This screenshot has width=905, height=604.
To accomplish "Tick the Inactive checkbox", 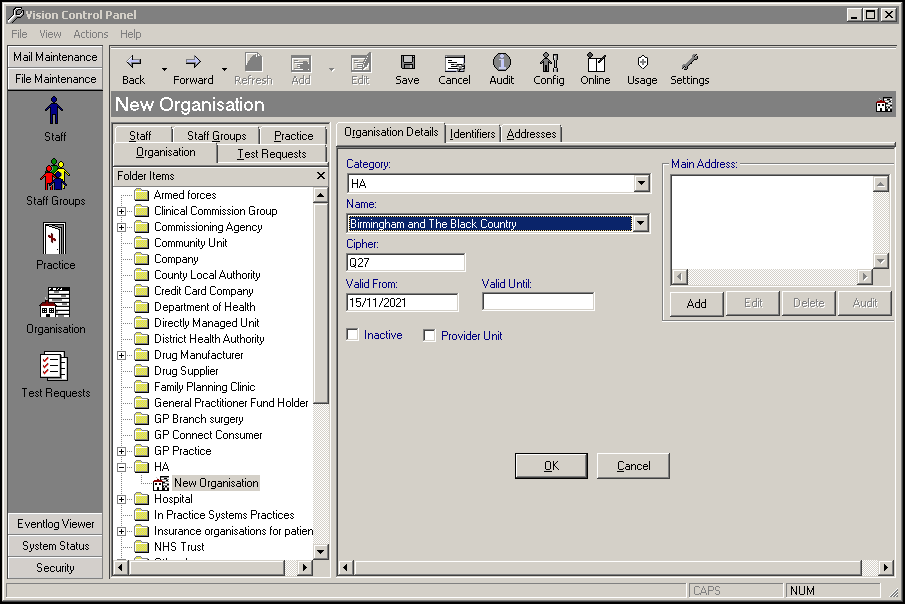I will pyautogui.click(x=353, y=335).
